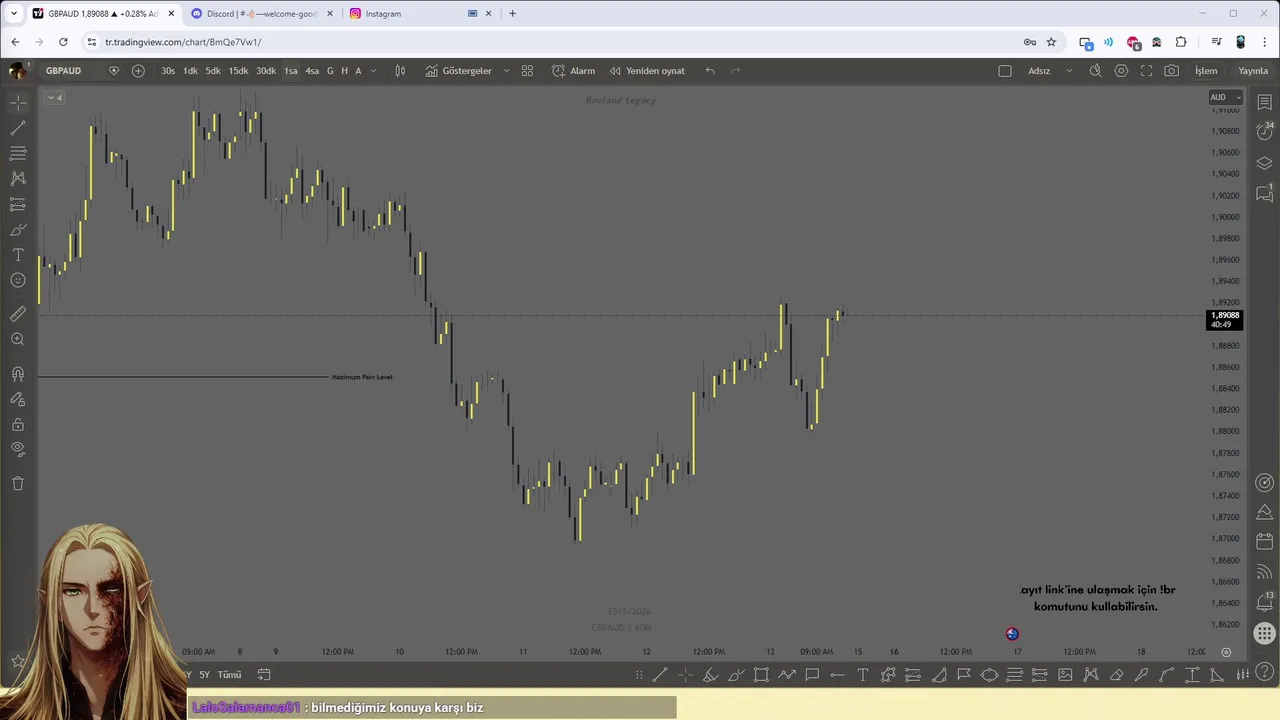The height and width of the screenshot is (720, 1280).
Task: Expand the timeframe dropdown chevron
Action: coord(373,71)
